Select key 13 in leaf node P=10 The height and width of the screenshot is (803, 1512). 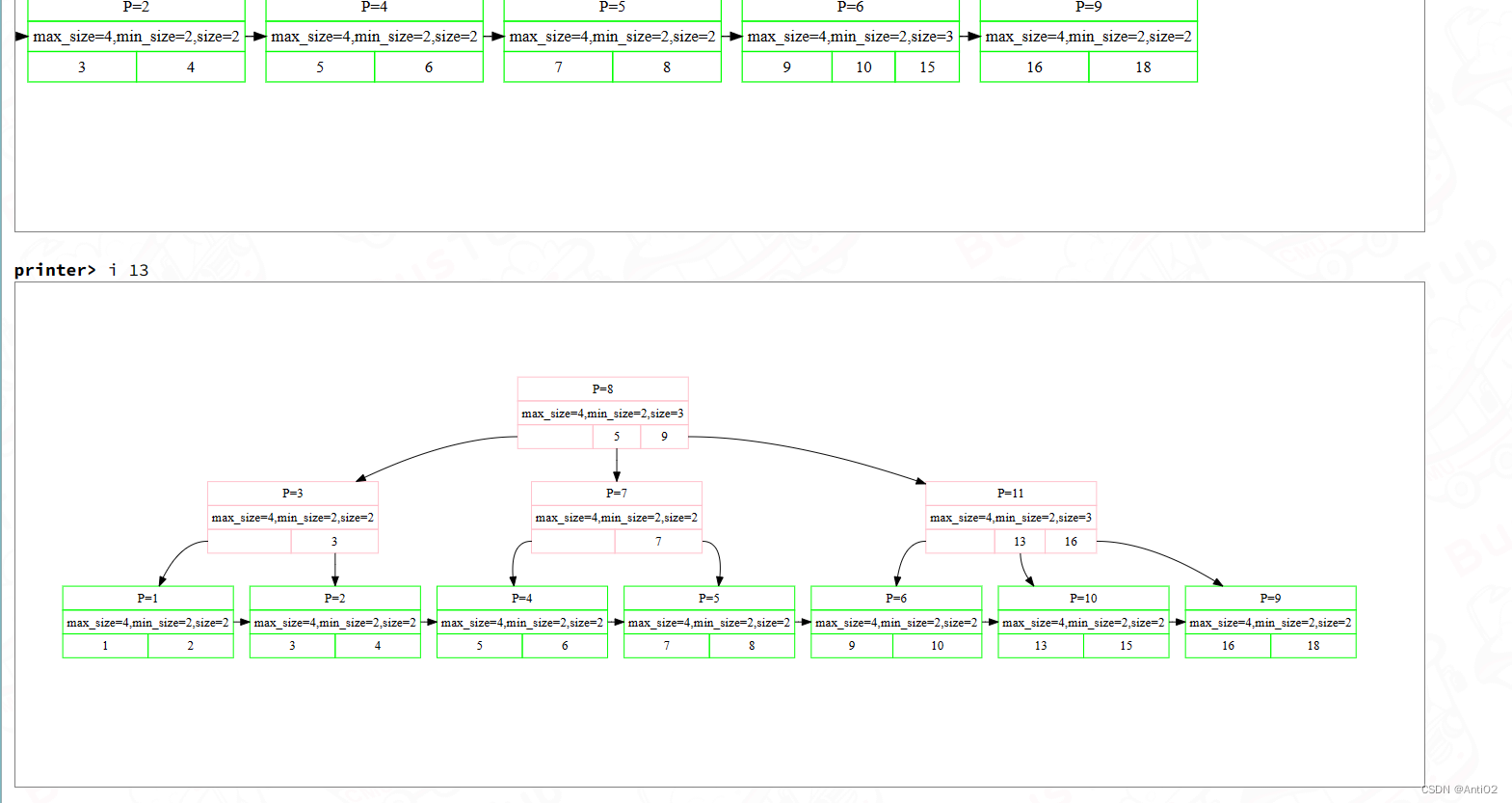coord(1041,646)
